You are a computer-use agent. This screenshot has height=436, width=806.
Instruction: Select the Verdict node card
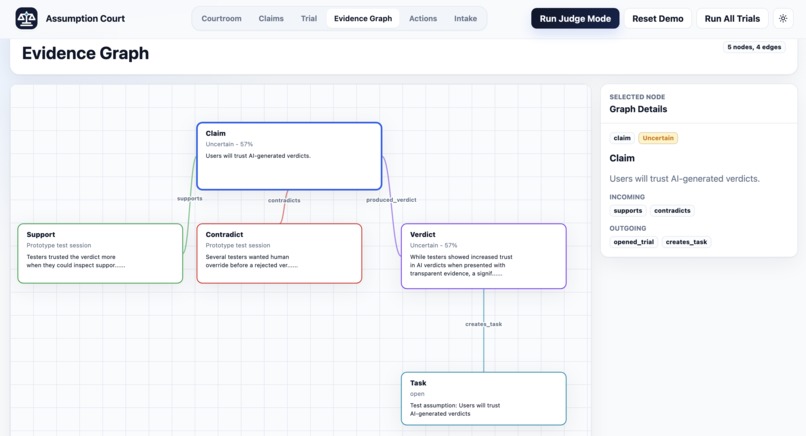484,256
